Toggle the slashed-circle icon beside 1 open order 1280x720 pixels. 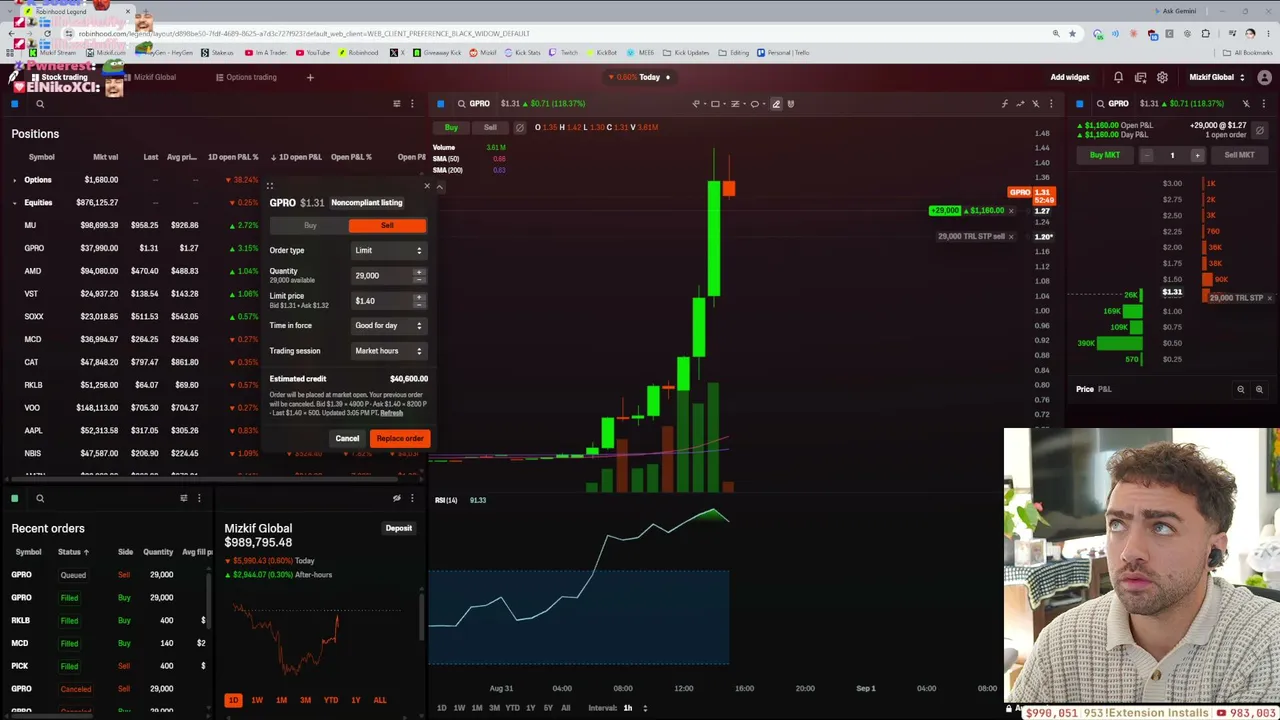point(1260,130)
